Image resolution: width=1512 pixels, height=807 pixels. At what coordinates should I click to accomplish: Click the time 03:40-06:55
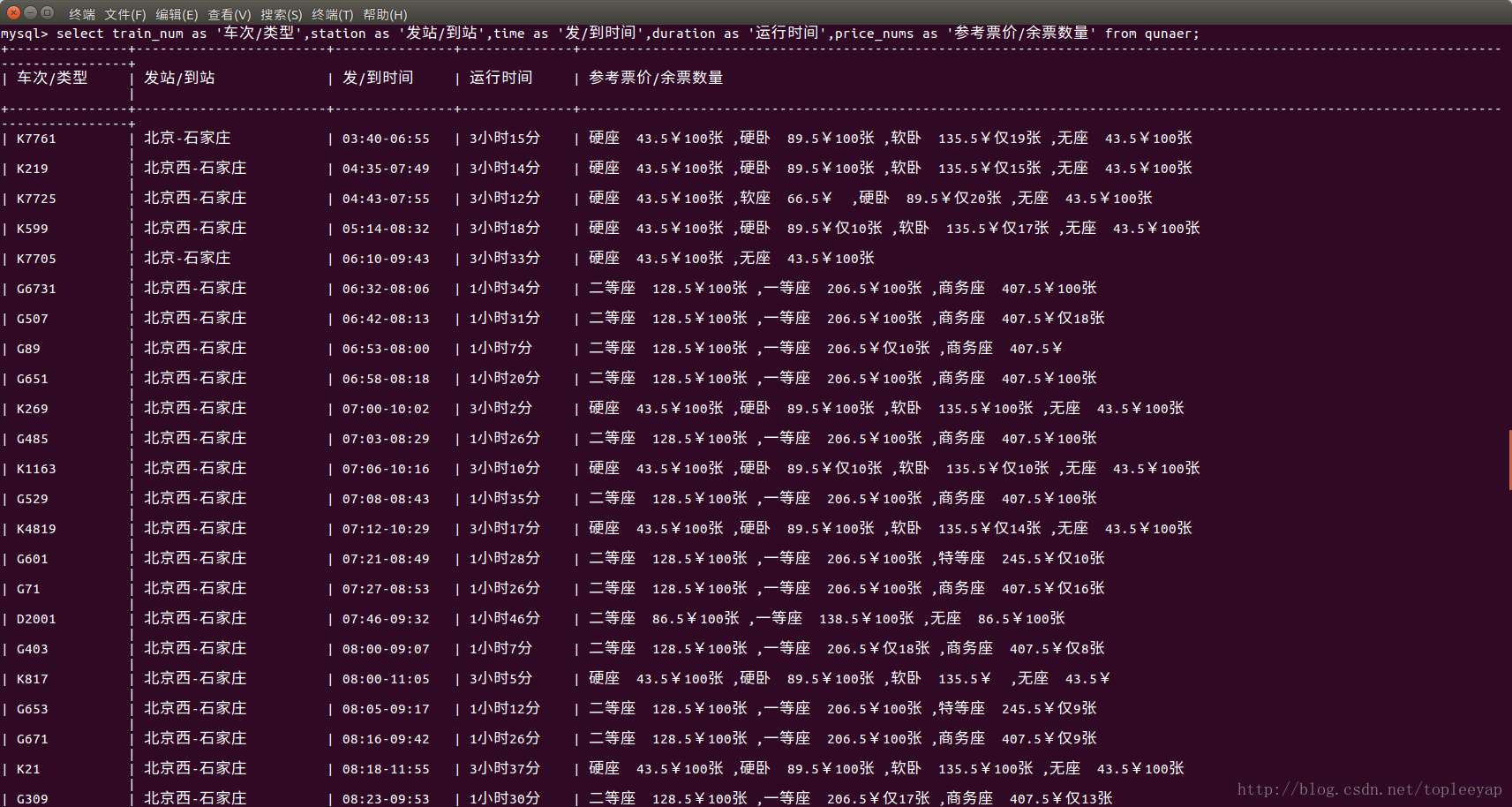[x=386, y=139]
